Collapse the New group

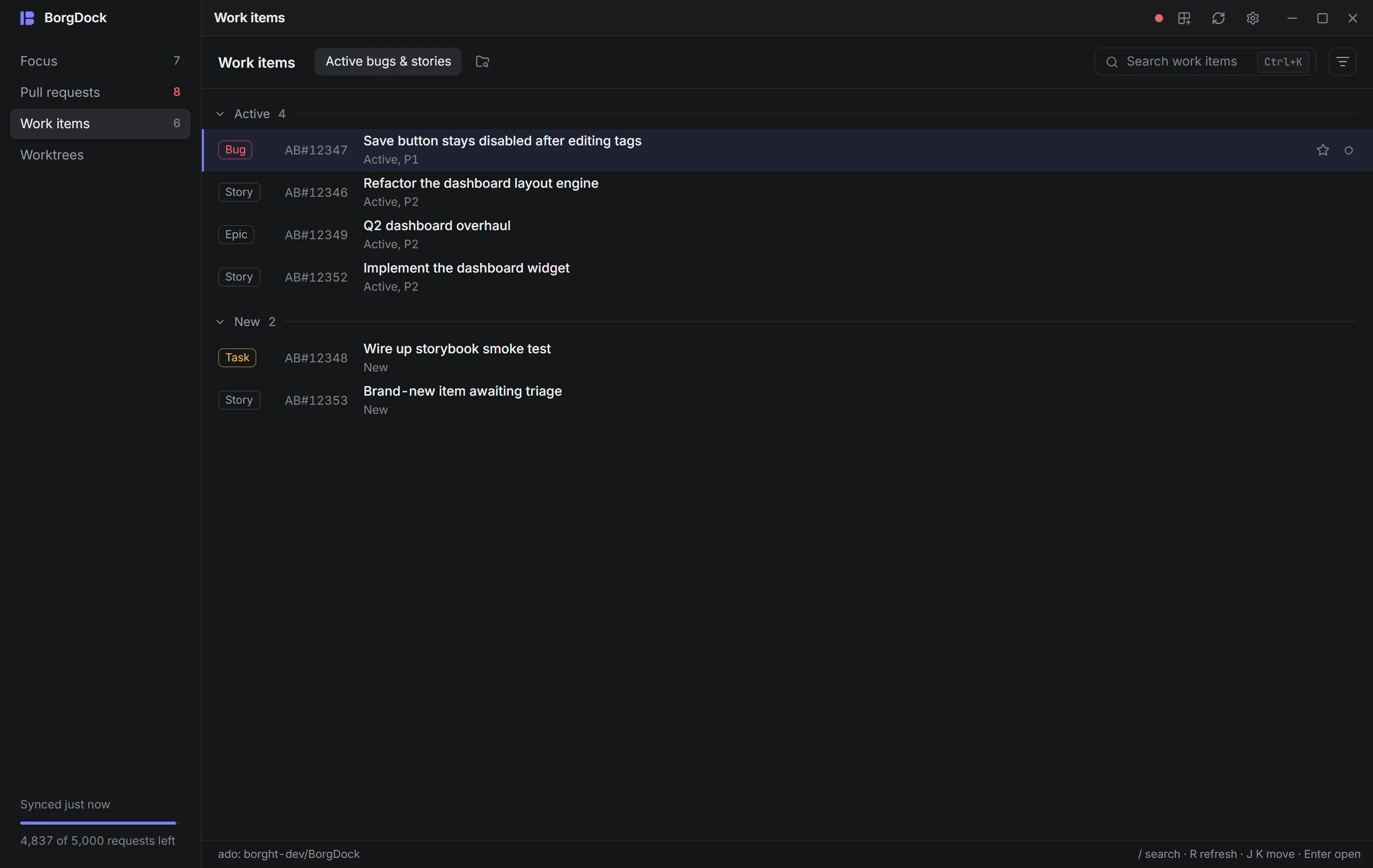(220, 322)
